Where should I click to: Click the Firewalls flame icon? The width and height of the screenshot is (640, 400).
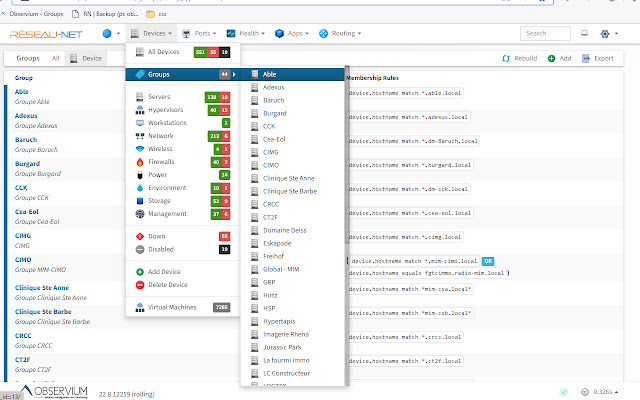coord(140,162)
